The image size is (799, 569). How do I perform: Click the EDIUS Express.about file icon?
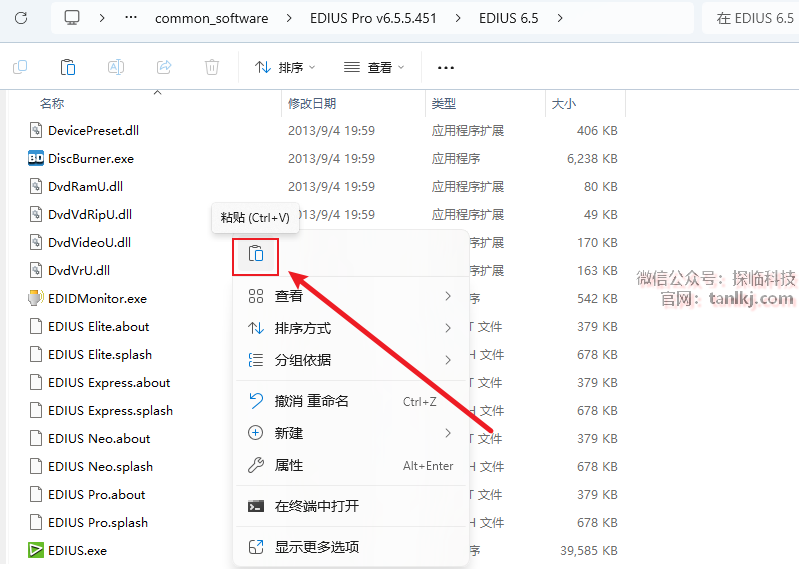(36, 382)
